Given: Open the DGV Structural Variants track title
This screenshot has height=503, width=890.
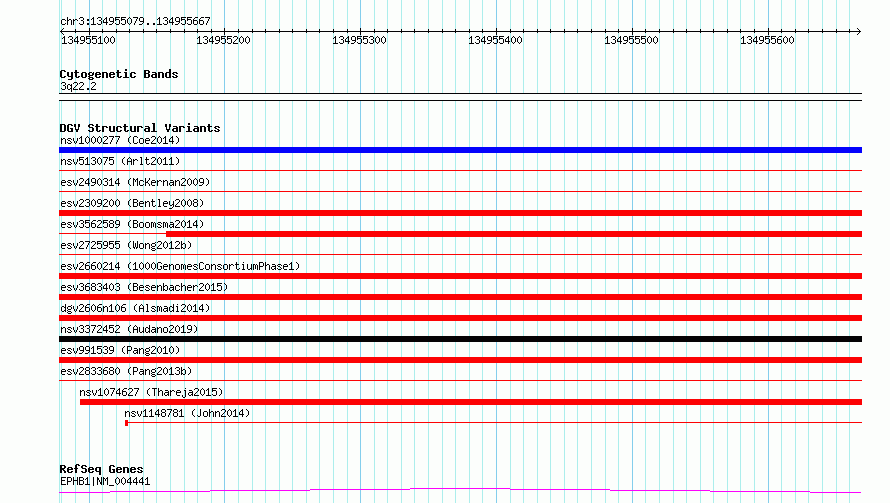Looking at the screenshot, I should pyautogui.click(x=140, y=128).
